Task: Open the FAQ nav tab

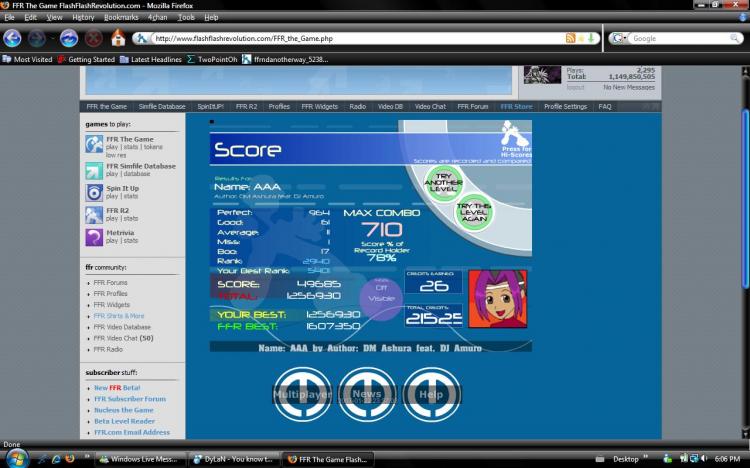Action: 605,107
